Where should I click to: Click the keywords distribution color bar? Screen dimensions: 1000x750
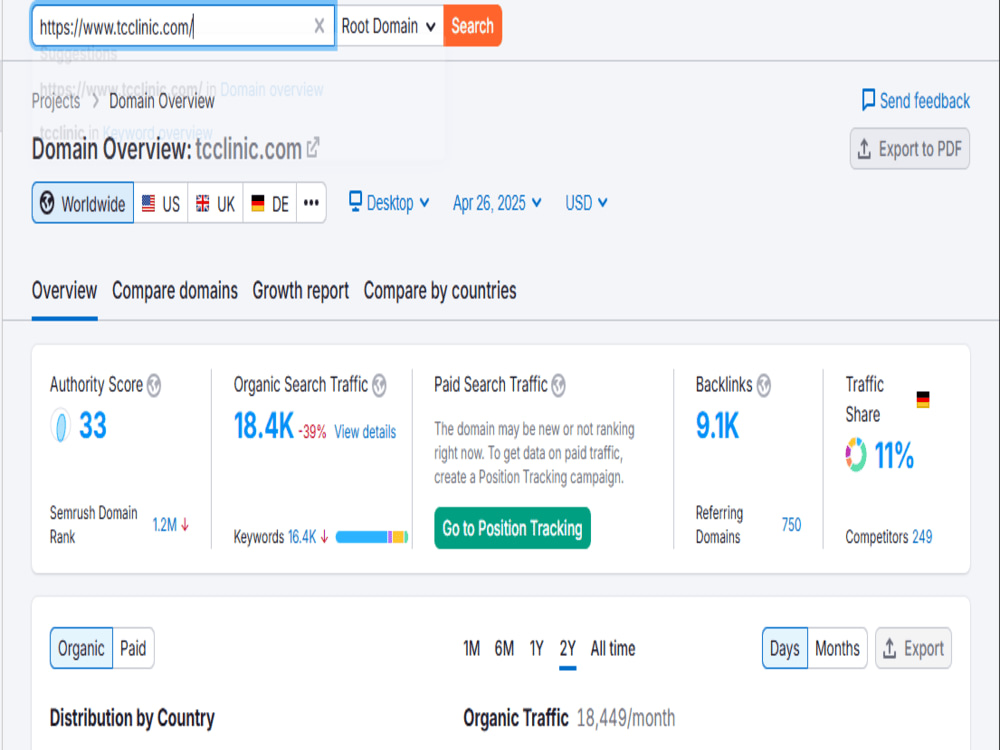click(x=372, y=537)
